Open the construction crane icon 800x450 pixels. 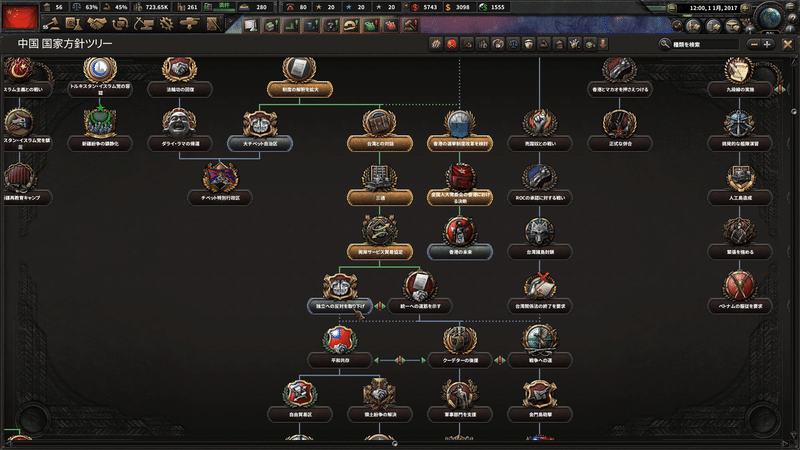[143, 23]
